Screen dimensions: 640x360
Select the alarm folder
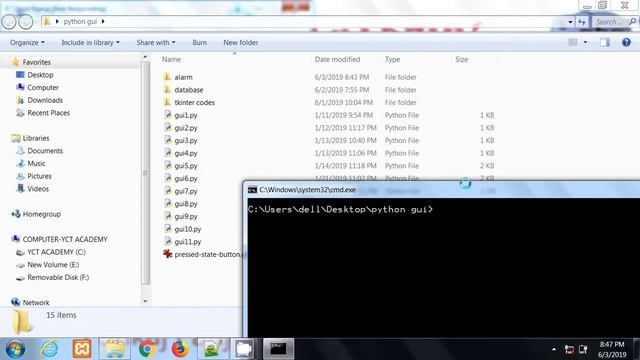click(x=178, y=77)
